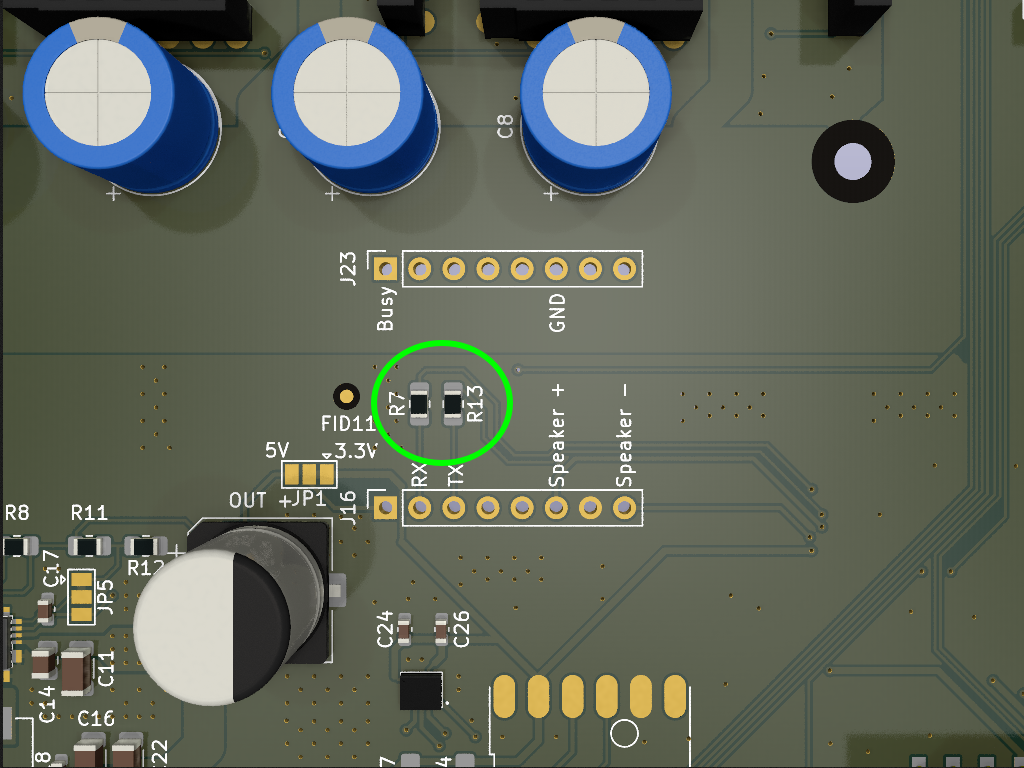1024x768 pixels.
Task: Click the R8 resistor
Action: coord(17,546)
